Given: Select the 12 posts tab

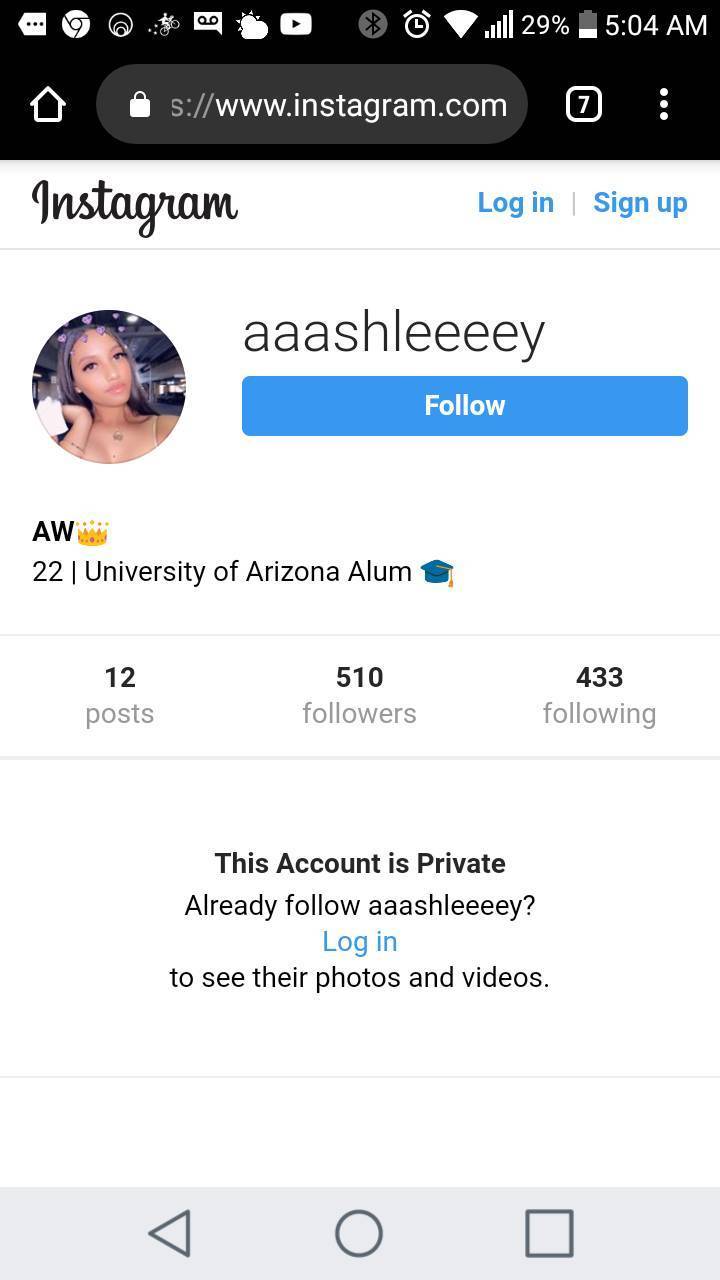Looking at the screenshot, I should (120, 695).
